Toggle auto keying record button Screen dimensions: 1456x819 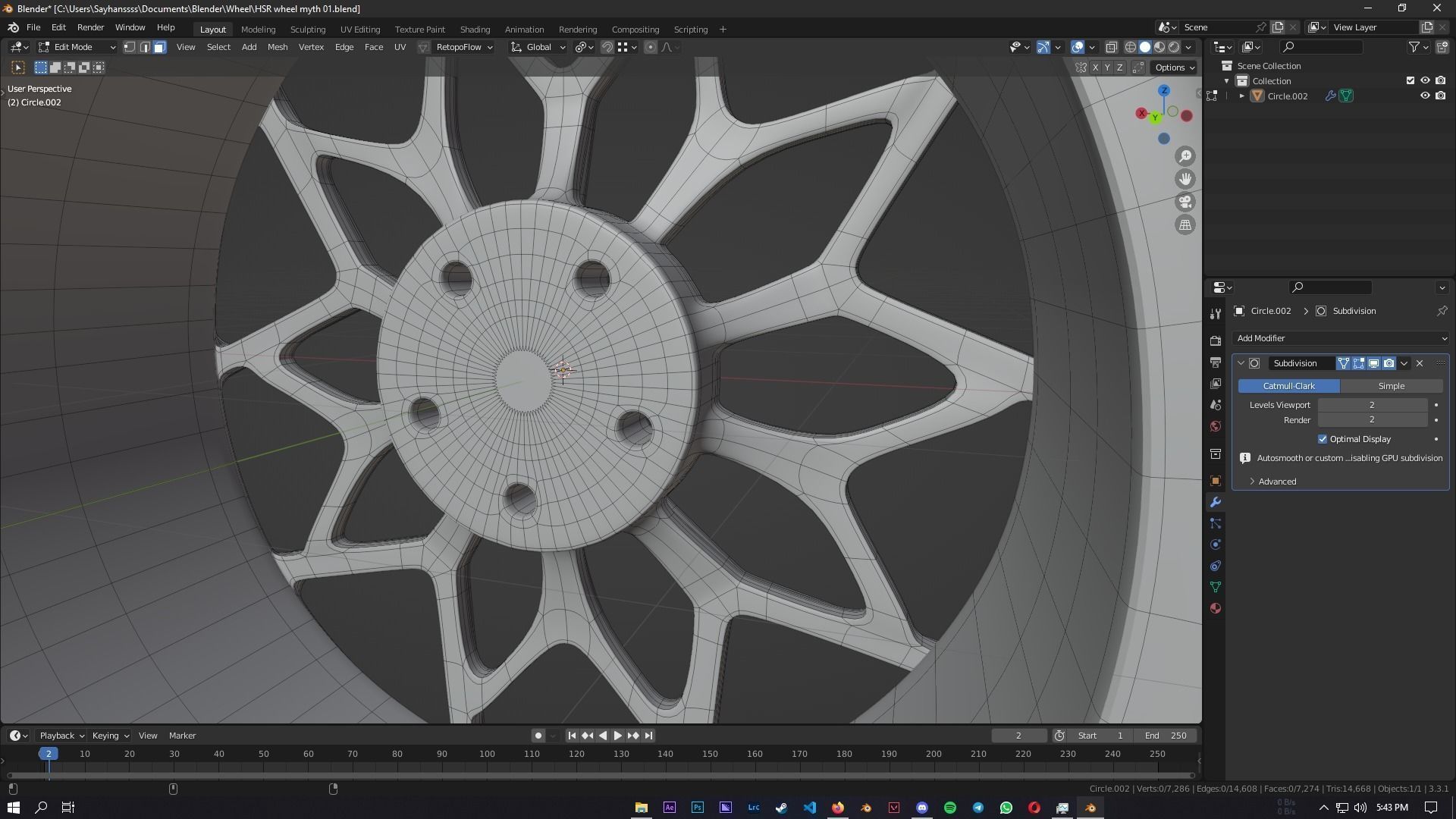point(538,736)
